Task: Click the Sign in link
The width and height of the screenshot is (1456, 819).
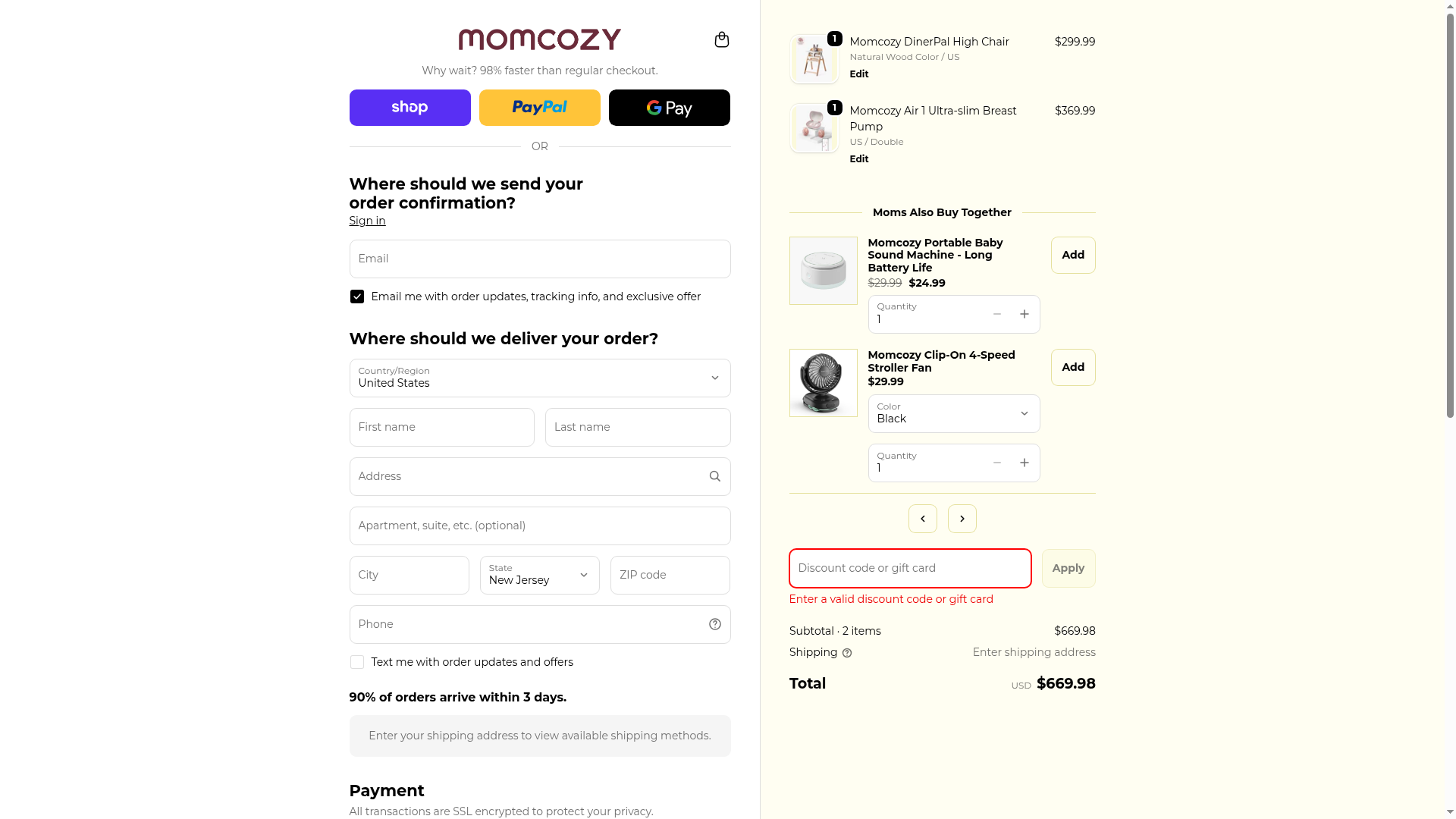Action: click(367, 221)
